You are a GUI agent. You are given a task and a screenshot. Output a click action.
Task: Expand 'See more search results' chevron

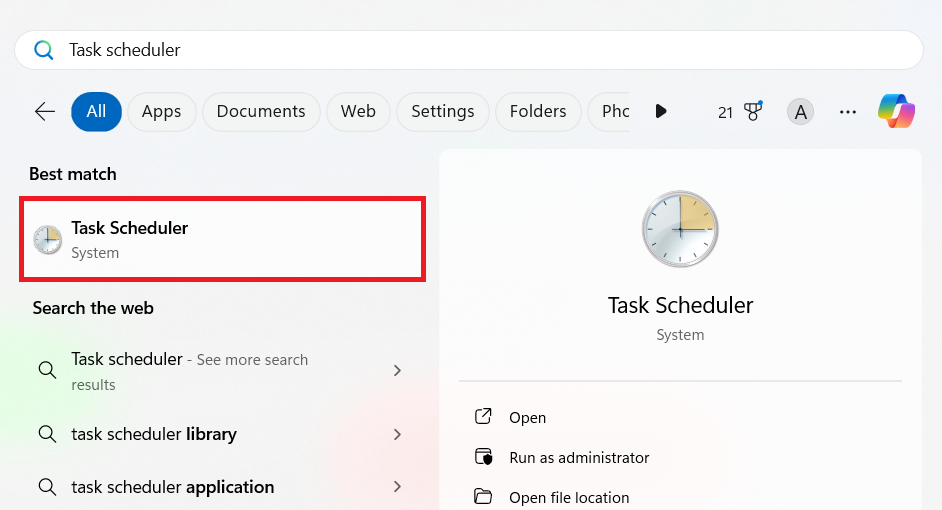pyautogui.click(x=397, y=371)
